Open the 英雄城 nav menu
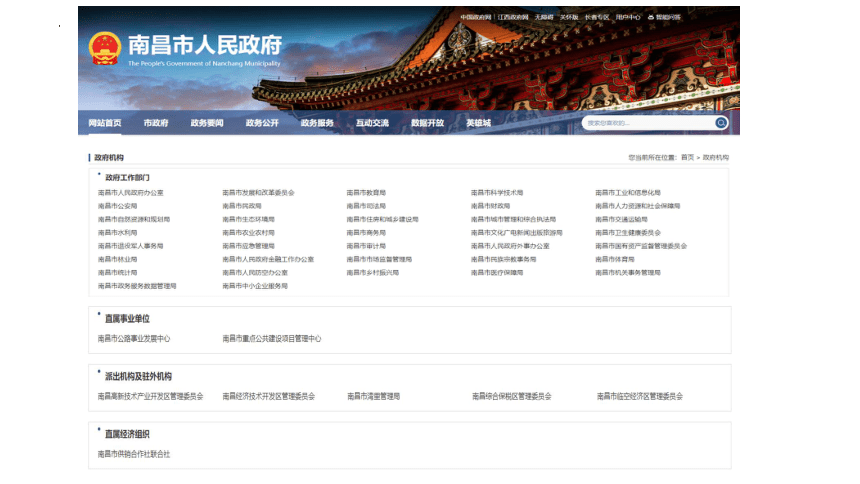The width and height of the screenshot is (860, 484). pos(478,123)
